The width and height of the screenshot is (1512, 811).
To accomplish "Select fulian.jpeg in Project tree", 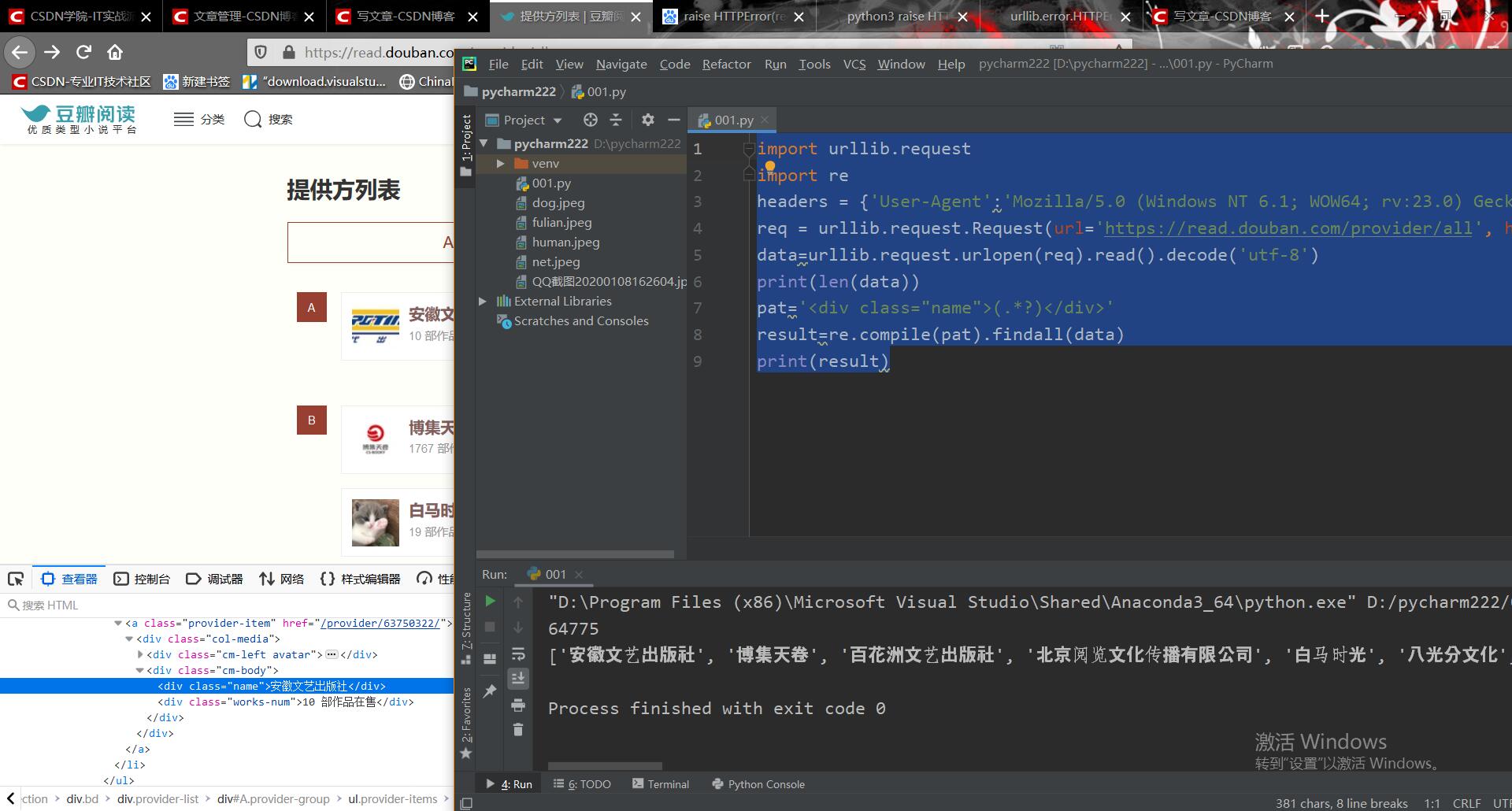I will tap(561, 223).
